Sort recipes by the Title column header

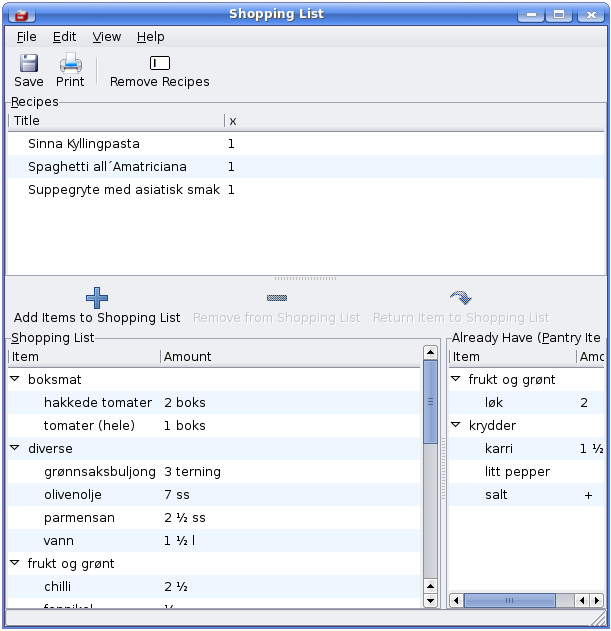click(115, 121)
